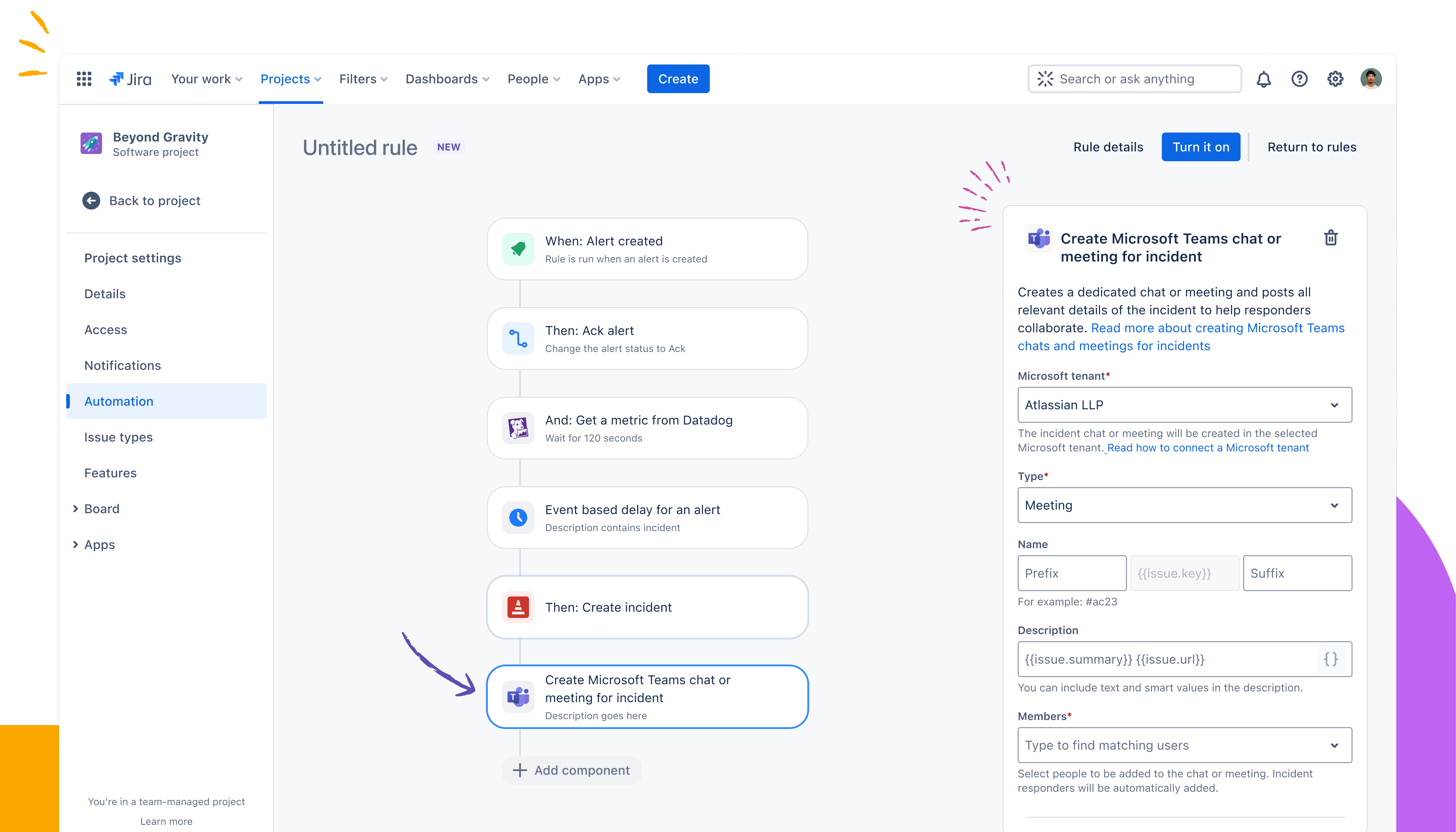Click the Datadog icon in the metric step
Image resolution: width=1456 pixels, height=832 pixels.
click(518, 427)
